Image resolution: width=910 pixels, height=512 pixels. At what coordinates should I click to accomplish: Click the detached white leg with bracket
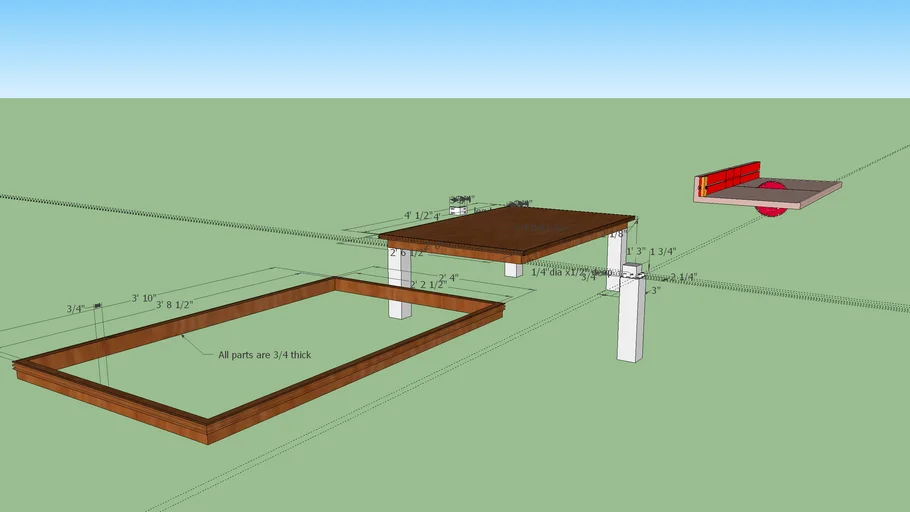(631, 320)
